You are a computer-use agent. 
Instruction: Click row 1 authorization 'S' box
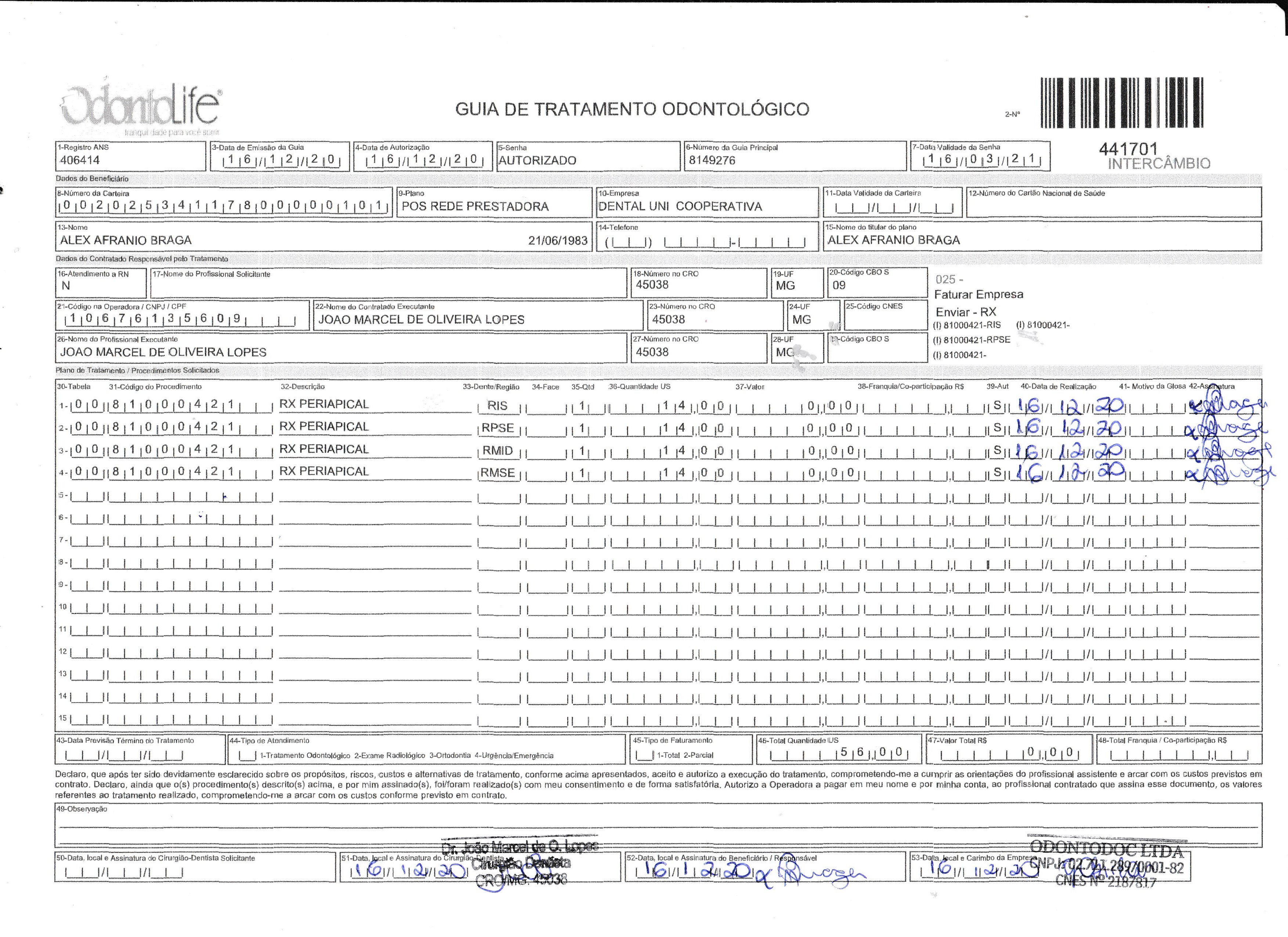(x=997, y=406)
